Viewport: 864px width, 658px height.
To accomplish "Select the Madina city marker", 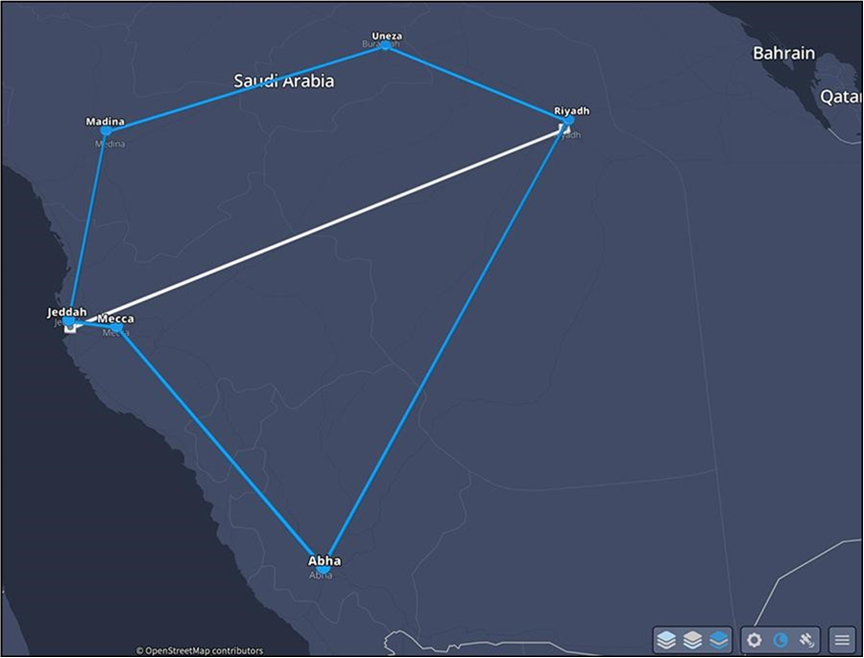I will click(x=106, y=131).
